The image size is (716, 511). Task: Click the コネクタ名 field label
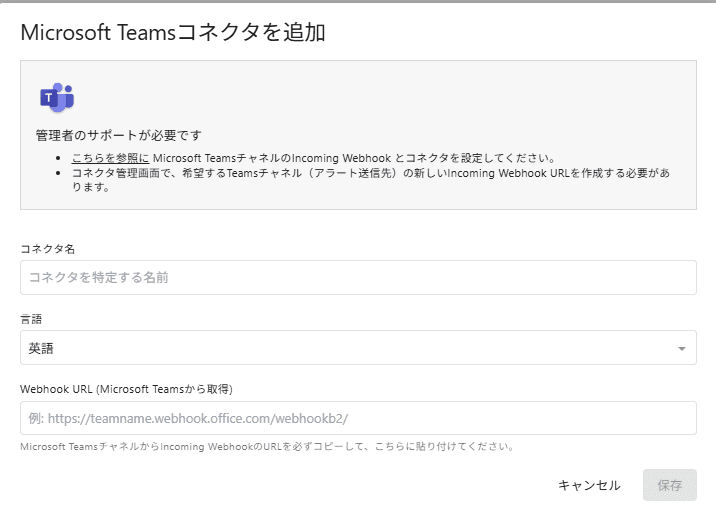click(48, 247)
